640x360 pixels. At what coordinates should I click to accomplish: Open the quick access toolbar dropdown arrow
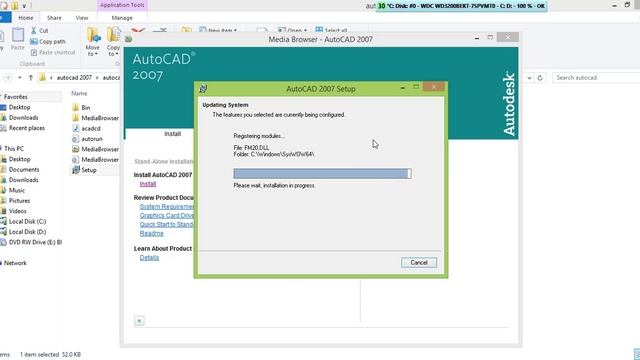24,6
